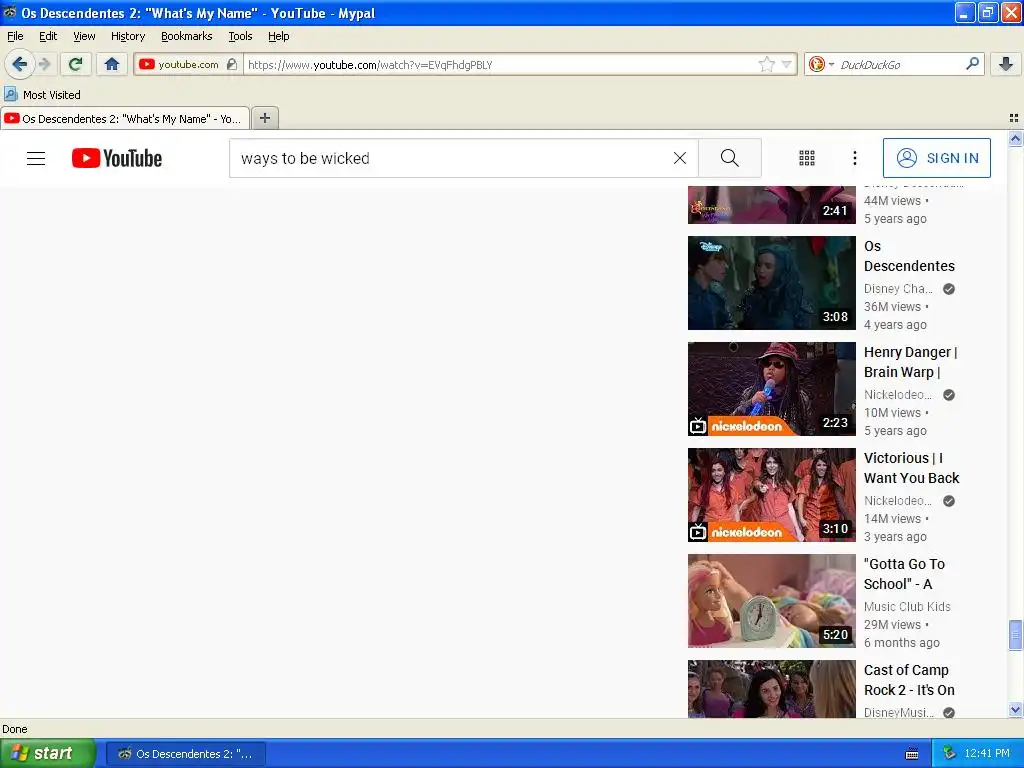Click the Disney Cha... channel name
Screen dimensions: 1024x768
[x=898, y=289]
